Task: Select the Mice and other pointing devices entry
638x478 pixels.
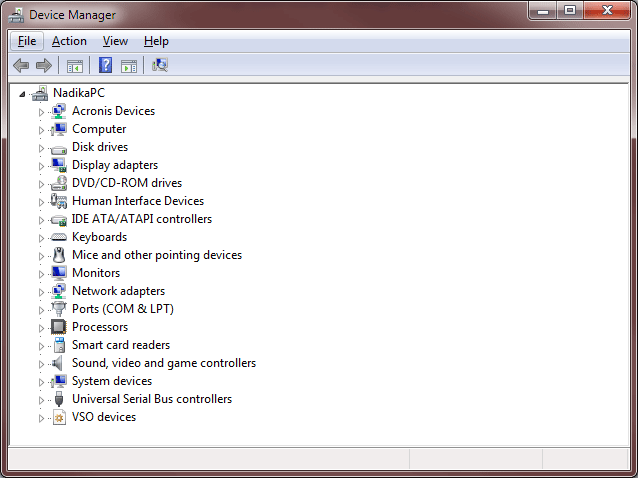Action: coord(156,255)
